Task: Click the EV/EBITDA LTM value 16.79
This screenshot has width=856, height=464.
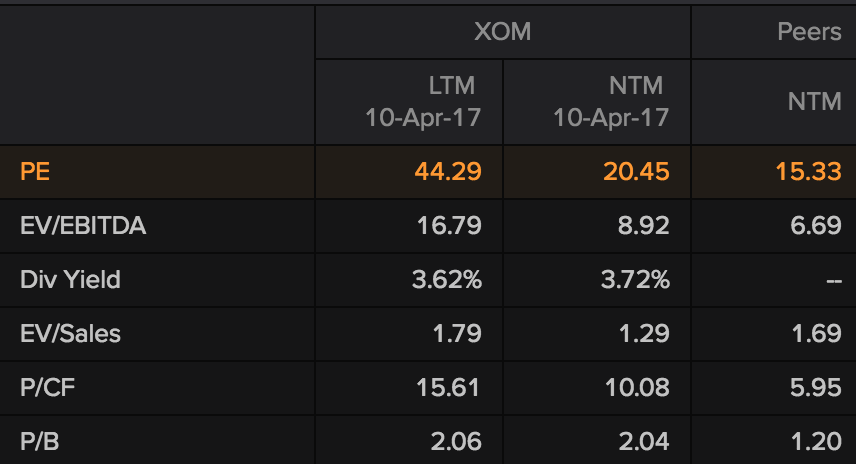Action: 448,226
